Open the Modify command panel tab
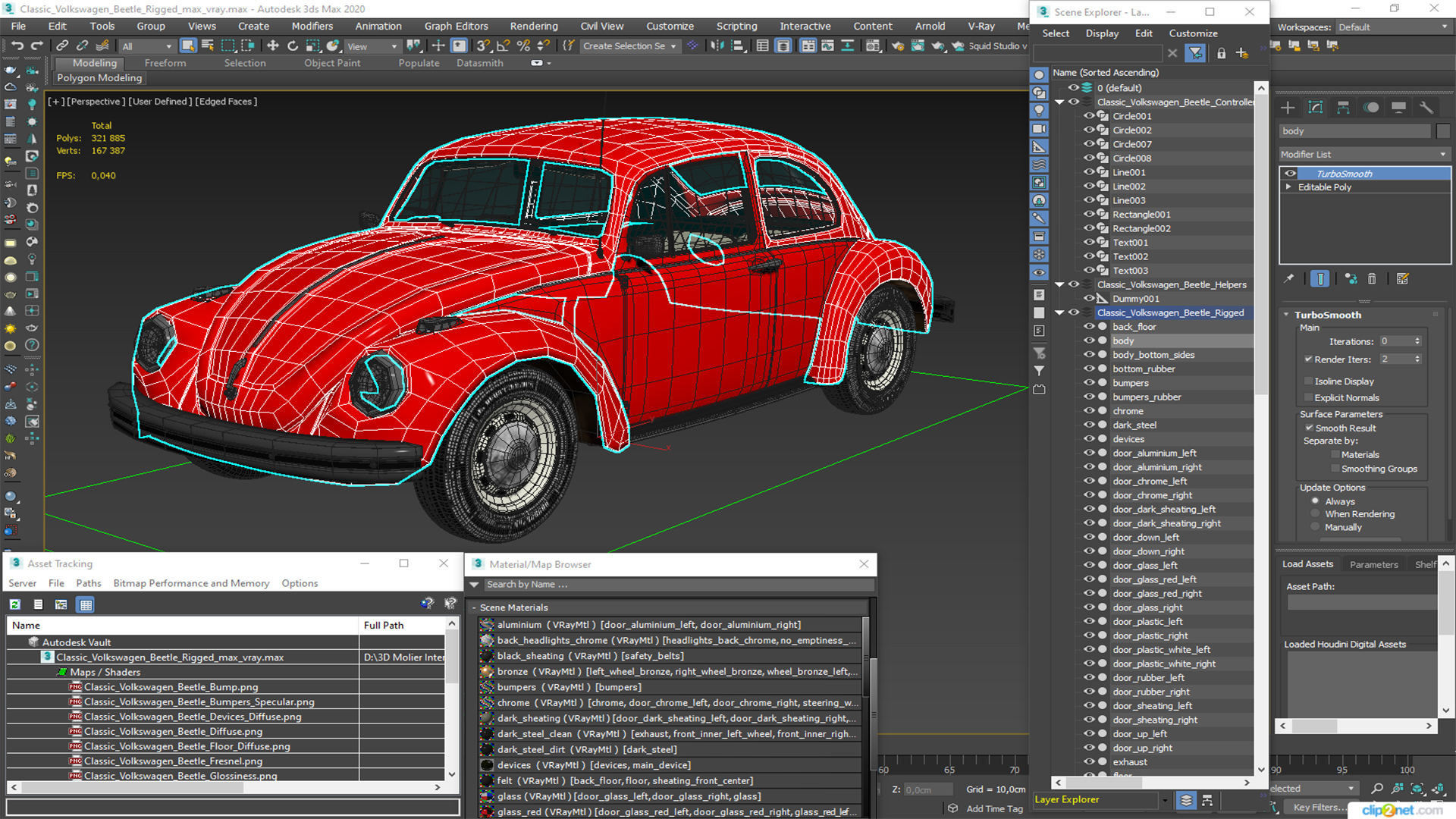This screenshot has width=1456, height=819. 1316,108
